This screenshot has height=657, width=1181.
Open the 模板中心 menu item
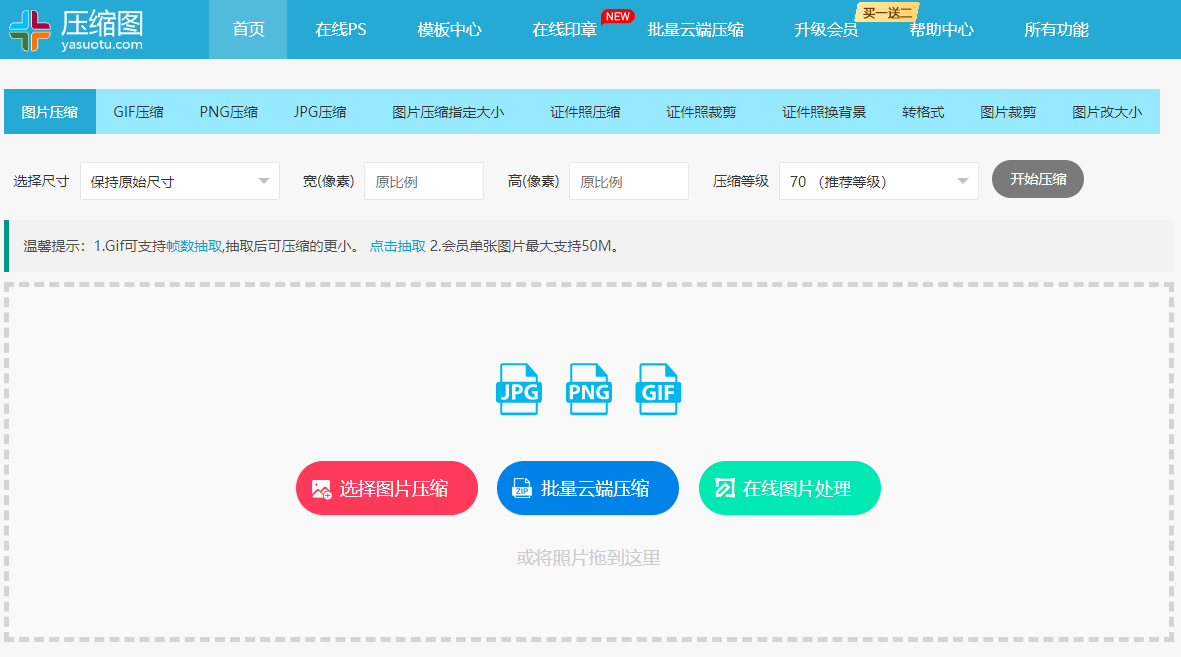click(448, 29)
